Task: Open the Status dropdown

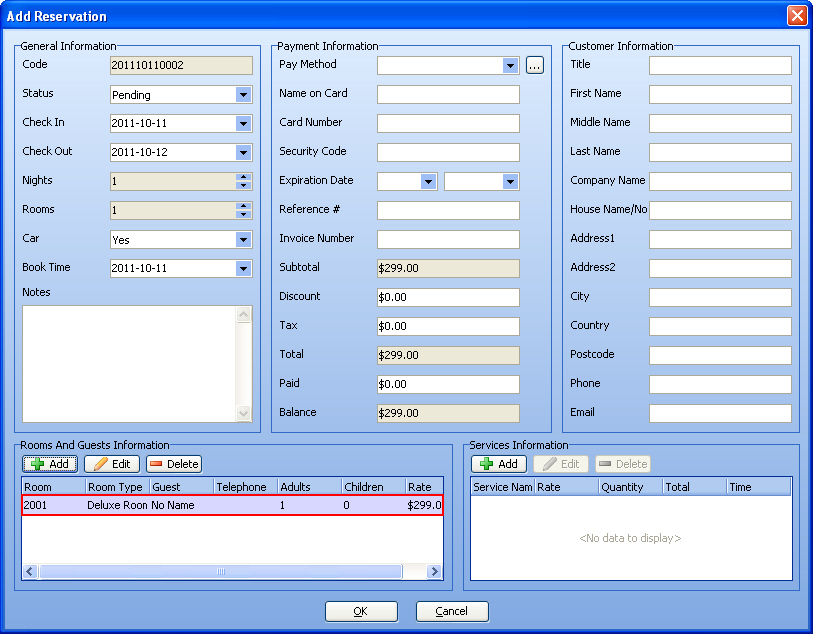Action: 243,95
